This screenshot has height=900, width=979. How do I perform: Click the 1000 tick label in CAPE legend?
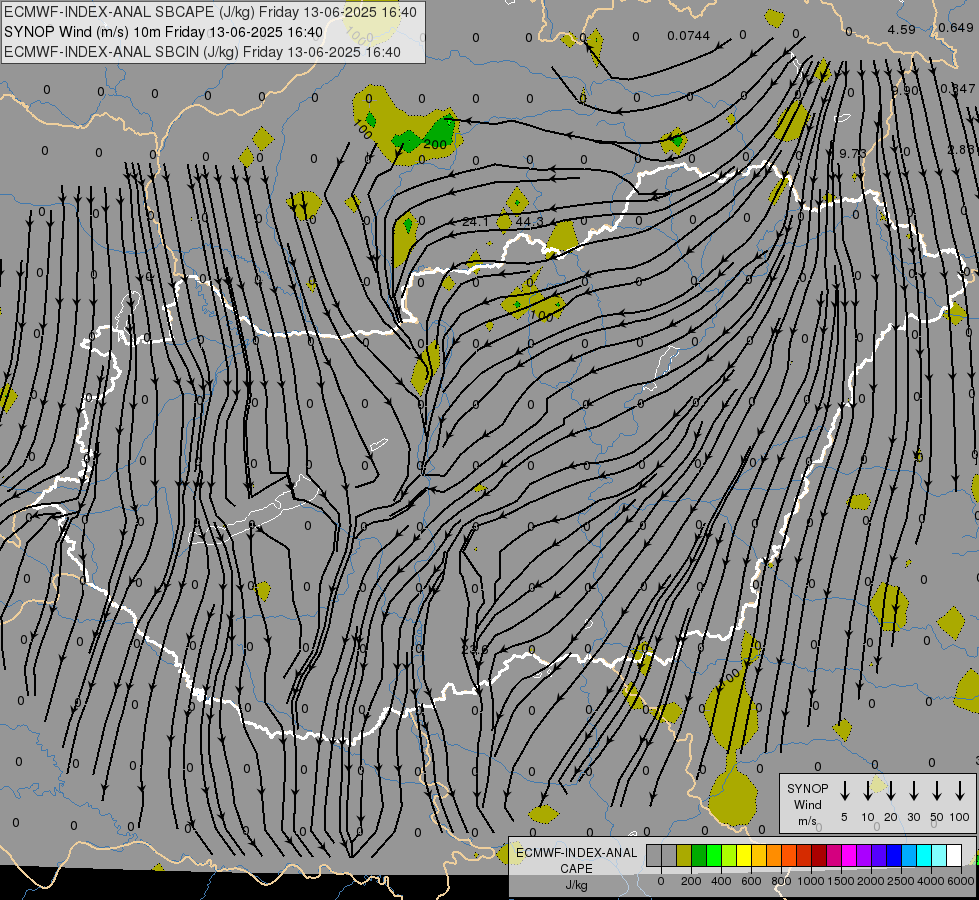pos(811,881)
